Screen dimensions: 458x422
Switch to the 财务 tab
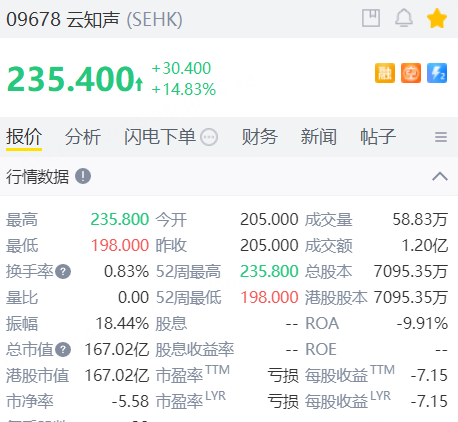point(259,137)
